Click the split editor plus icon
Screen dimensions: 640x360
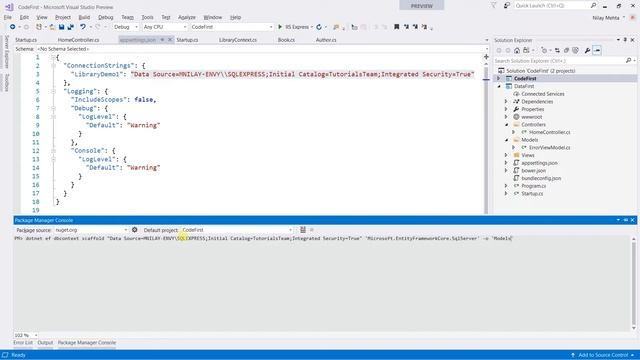click(x=486, y=57)
